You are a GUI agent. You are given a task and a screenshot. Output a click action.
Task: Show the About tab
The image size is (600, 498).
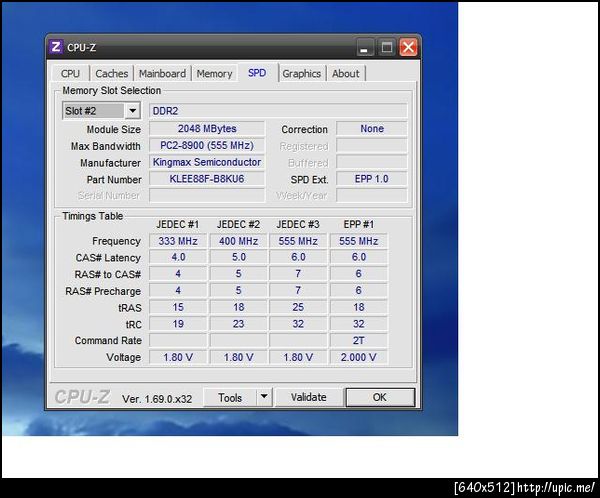(346, 73)
